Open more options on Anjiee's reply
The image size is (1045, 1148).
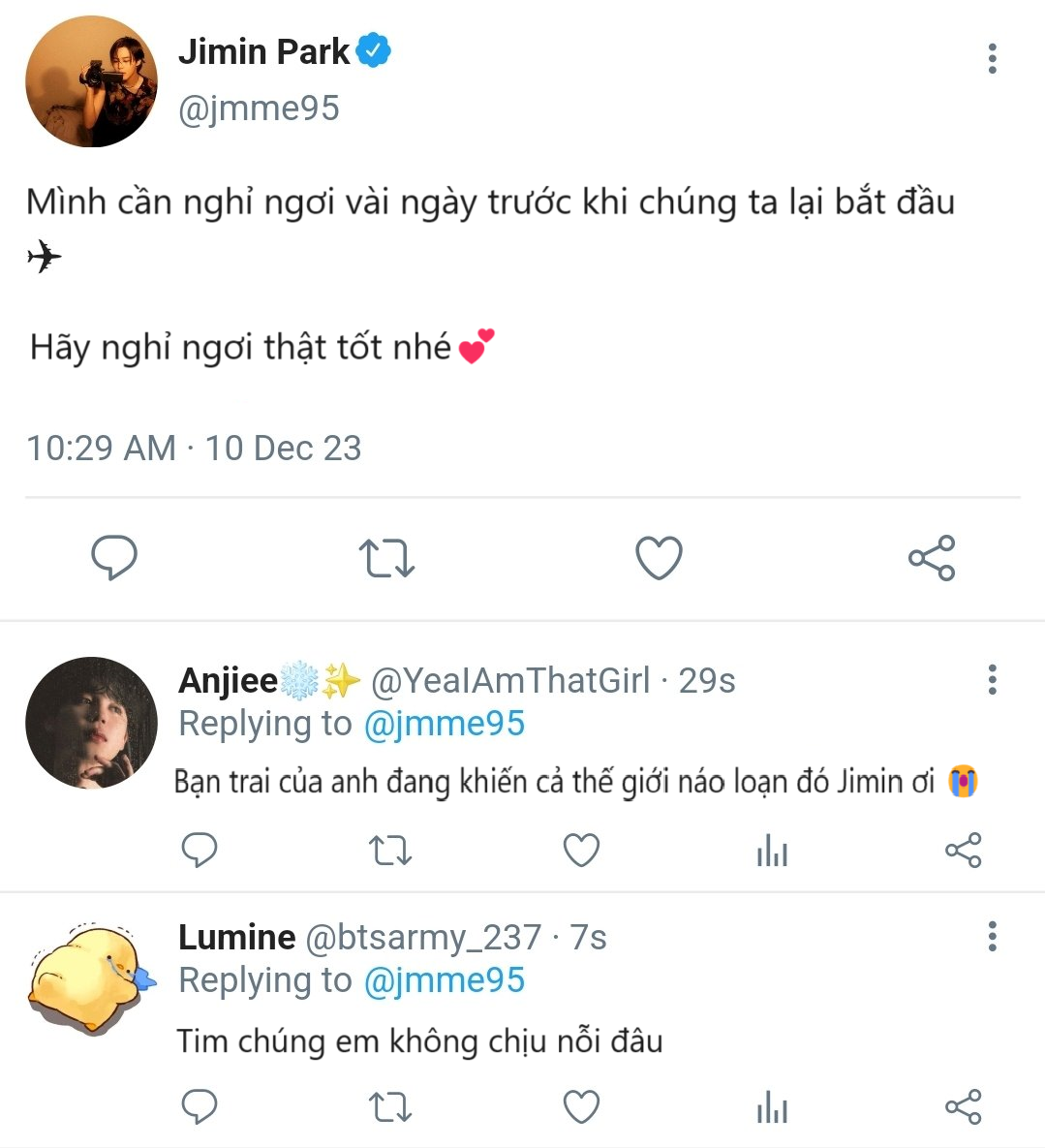coord(992,680)
